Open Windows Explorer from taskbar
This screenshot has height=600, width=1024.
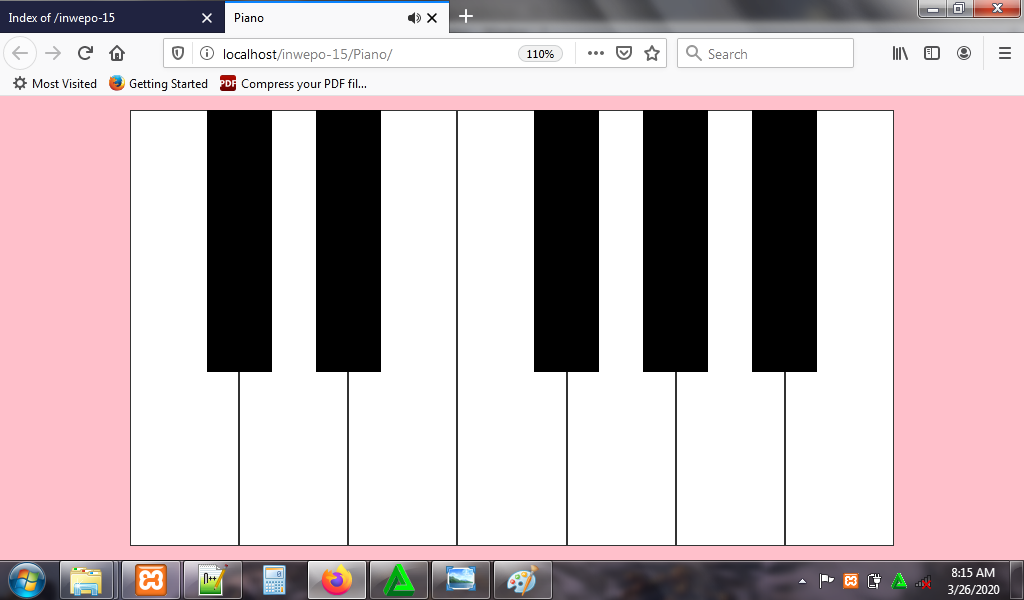click(x=87, y=580)
